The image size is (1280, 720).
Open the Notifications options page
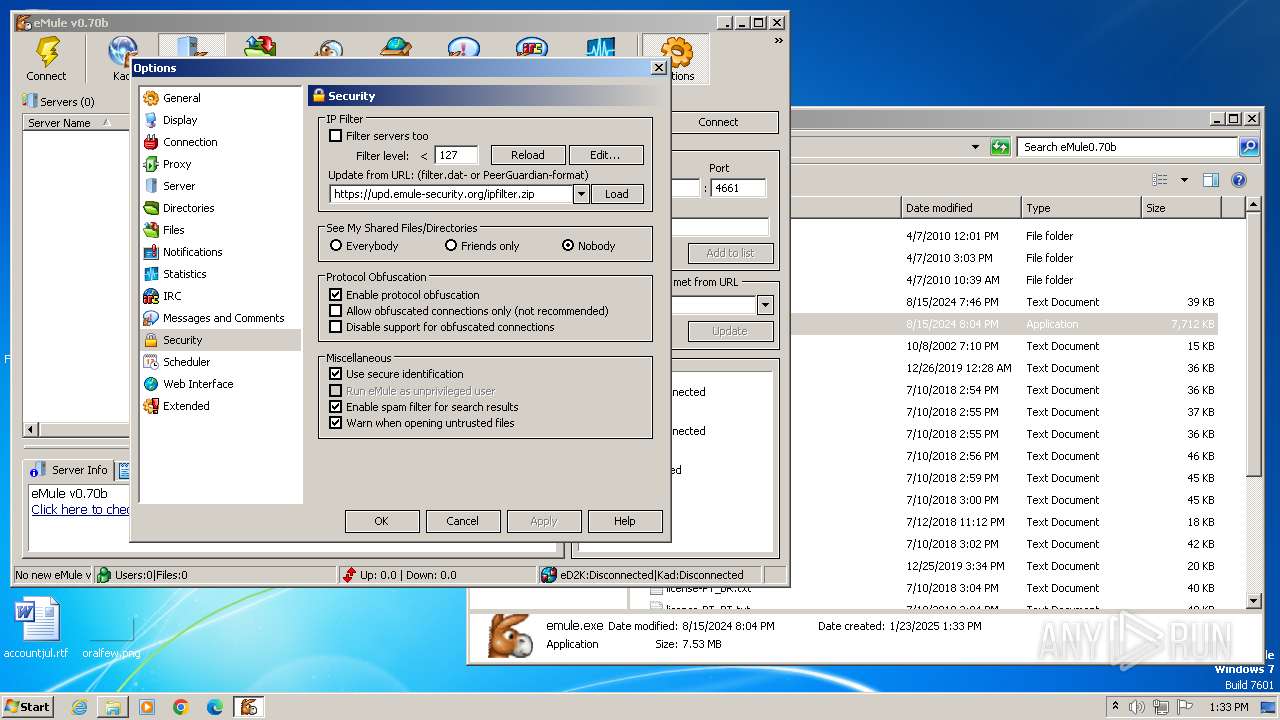pos(193,252)
